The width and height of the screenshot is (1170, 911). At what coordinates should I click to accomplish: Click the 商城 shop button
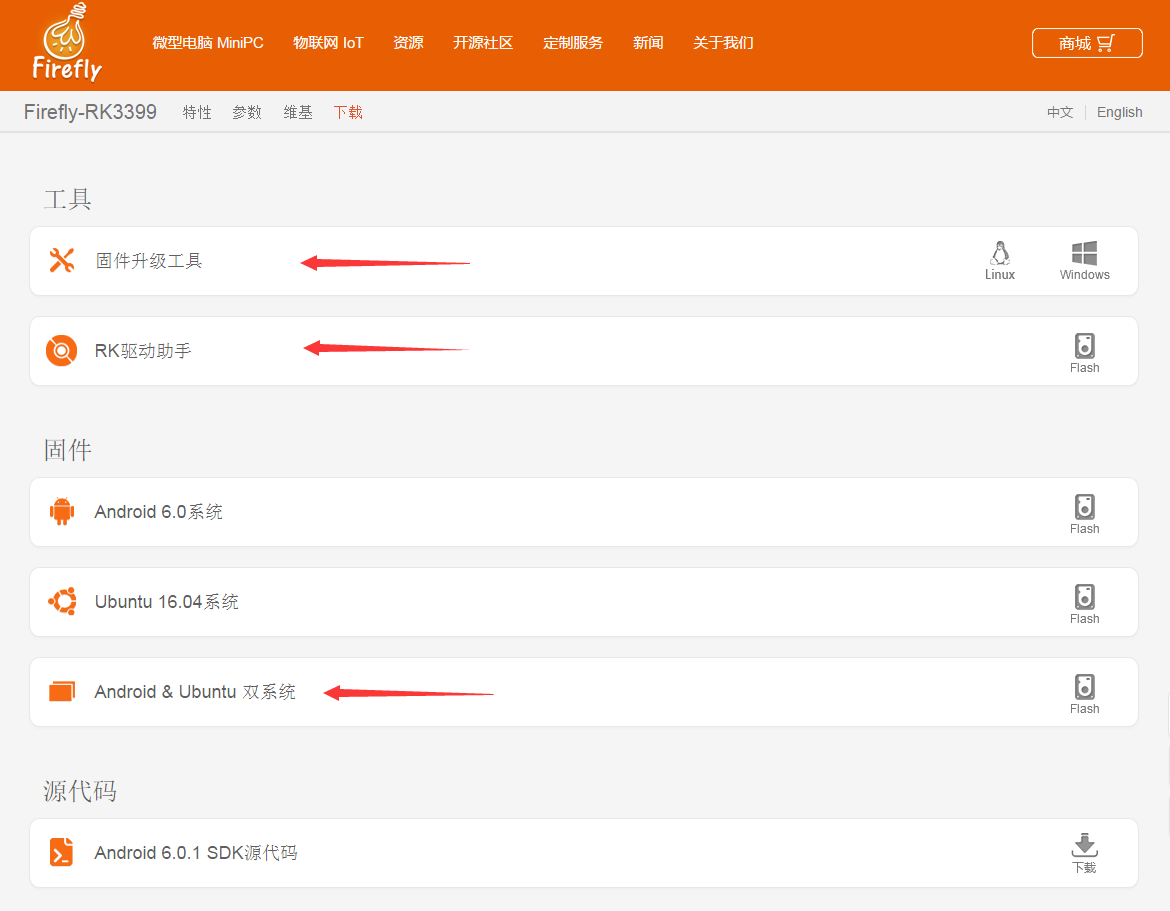(1086, 43)
